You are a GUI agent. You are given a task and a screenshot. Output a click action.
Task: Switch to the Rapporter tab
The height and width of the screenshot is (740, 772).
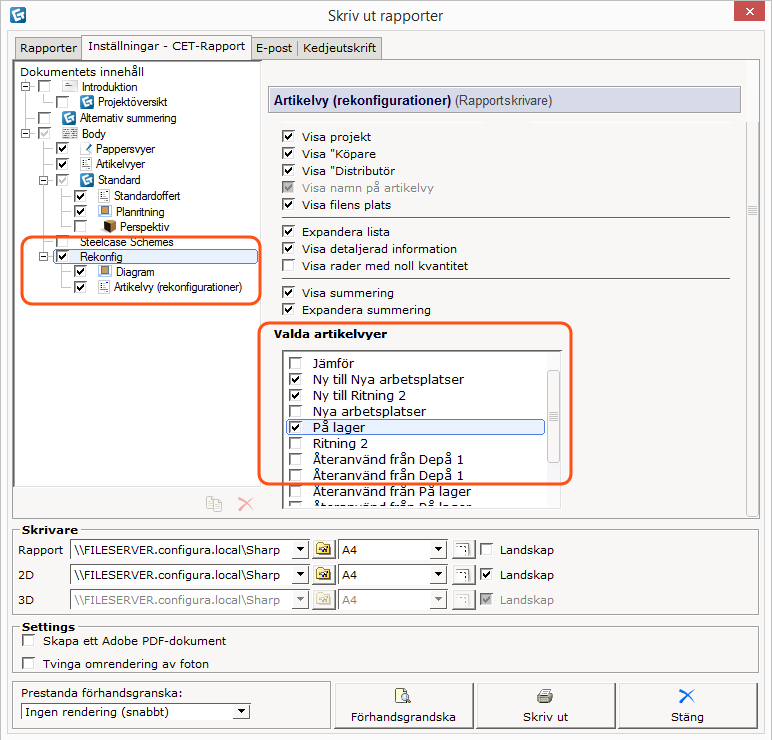point(49,48)
